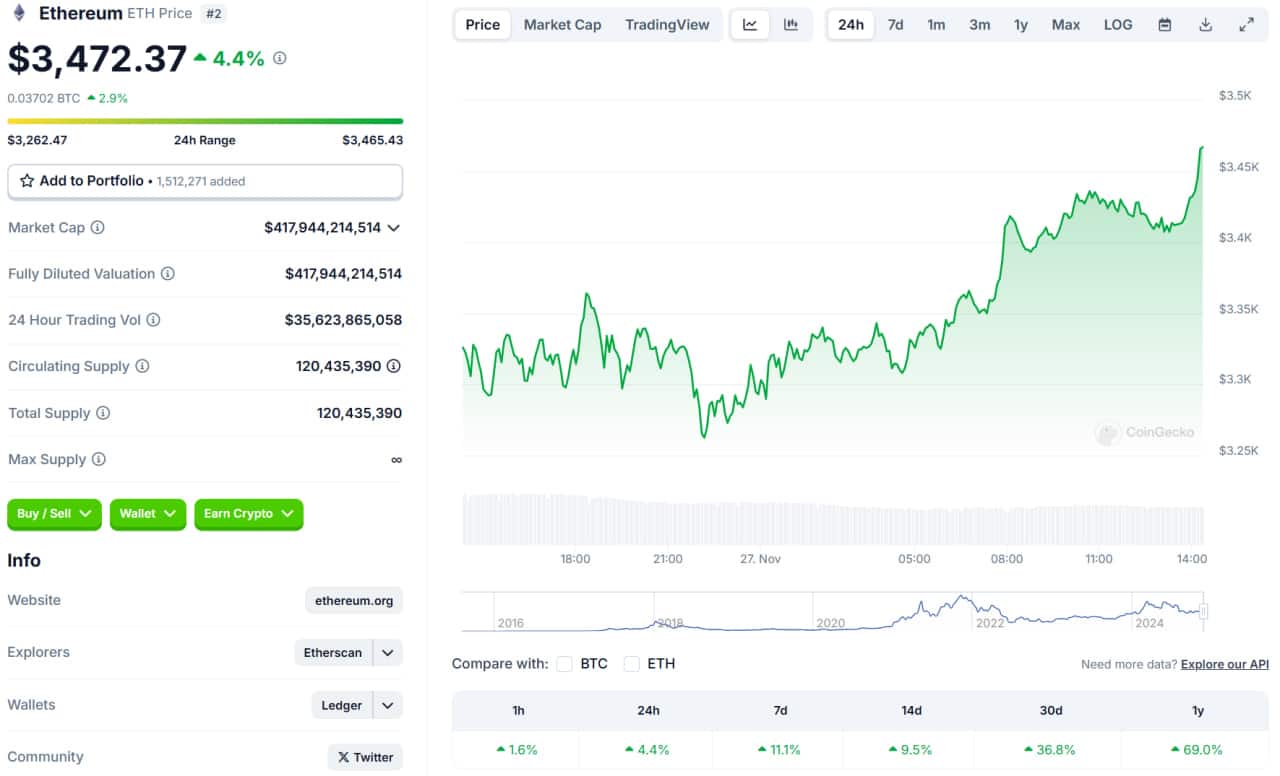Tick the ETH compare checkbox

coord(631,664)
